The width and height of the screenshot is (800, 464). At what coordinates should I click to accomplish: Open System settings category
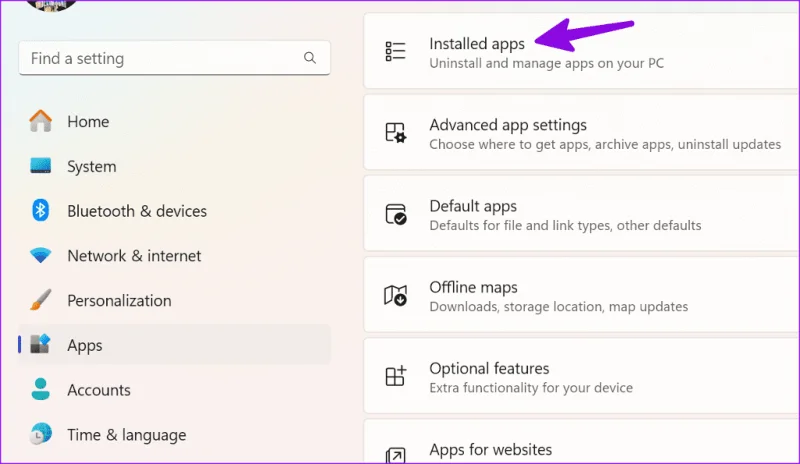[174, 166]
